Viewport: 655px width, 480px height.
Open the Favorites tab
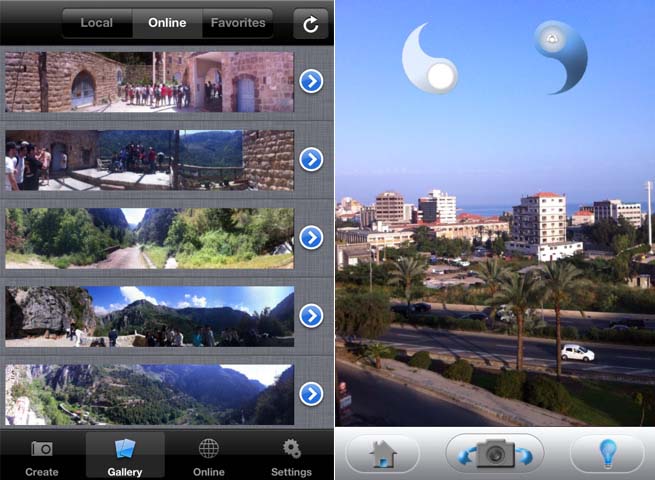(238, 23)
